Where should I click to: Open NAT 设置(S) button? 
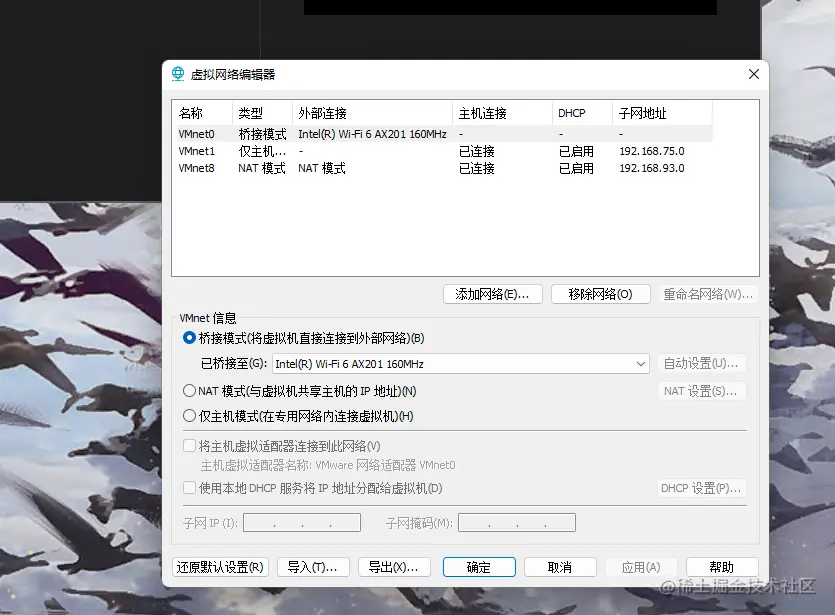(x=701, y=391)
